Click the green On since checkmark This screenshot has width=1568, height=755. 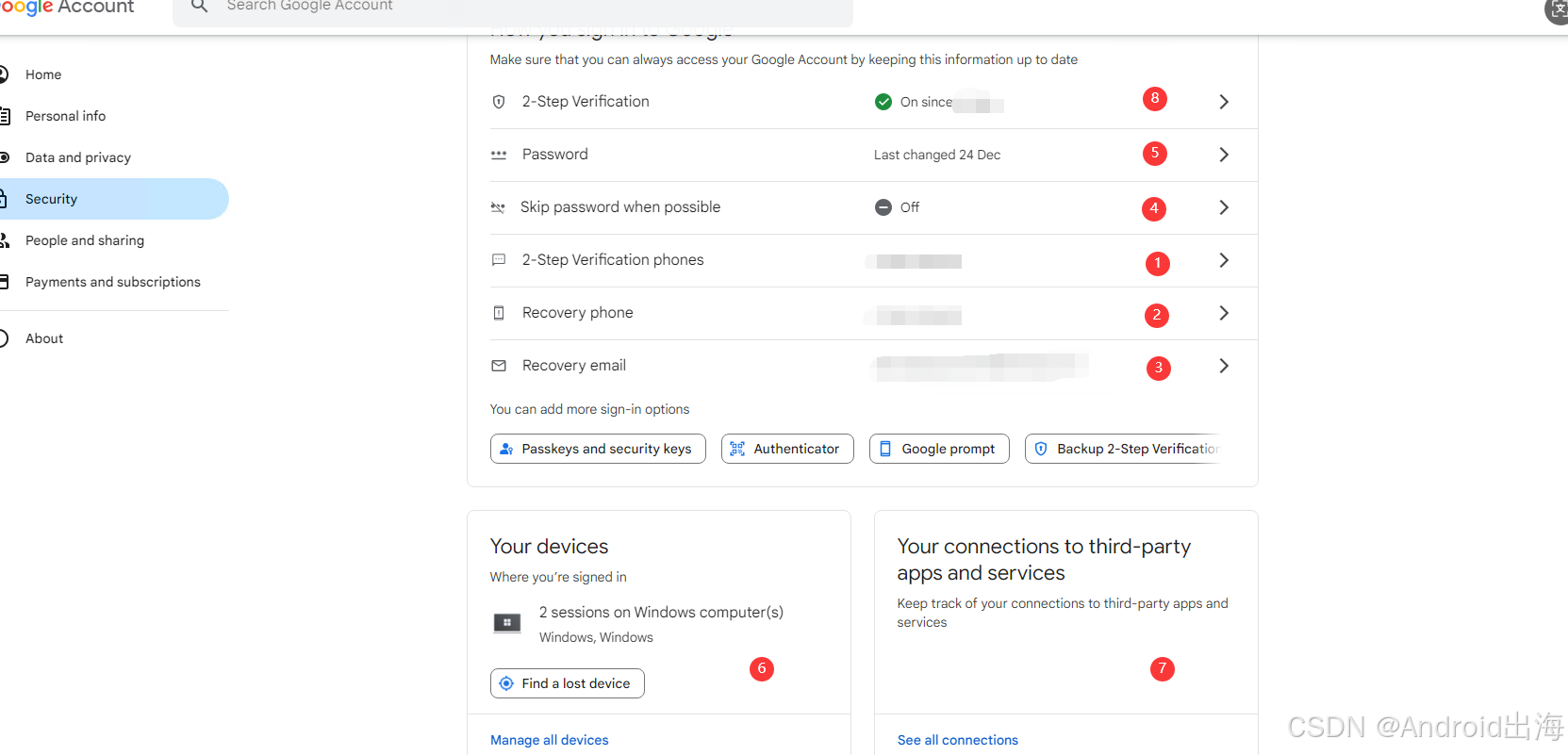pyautogui.click(x=883, y=102)
